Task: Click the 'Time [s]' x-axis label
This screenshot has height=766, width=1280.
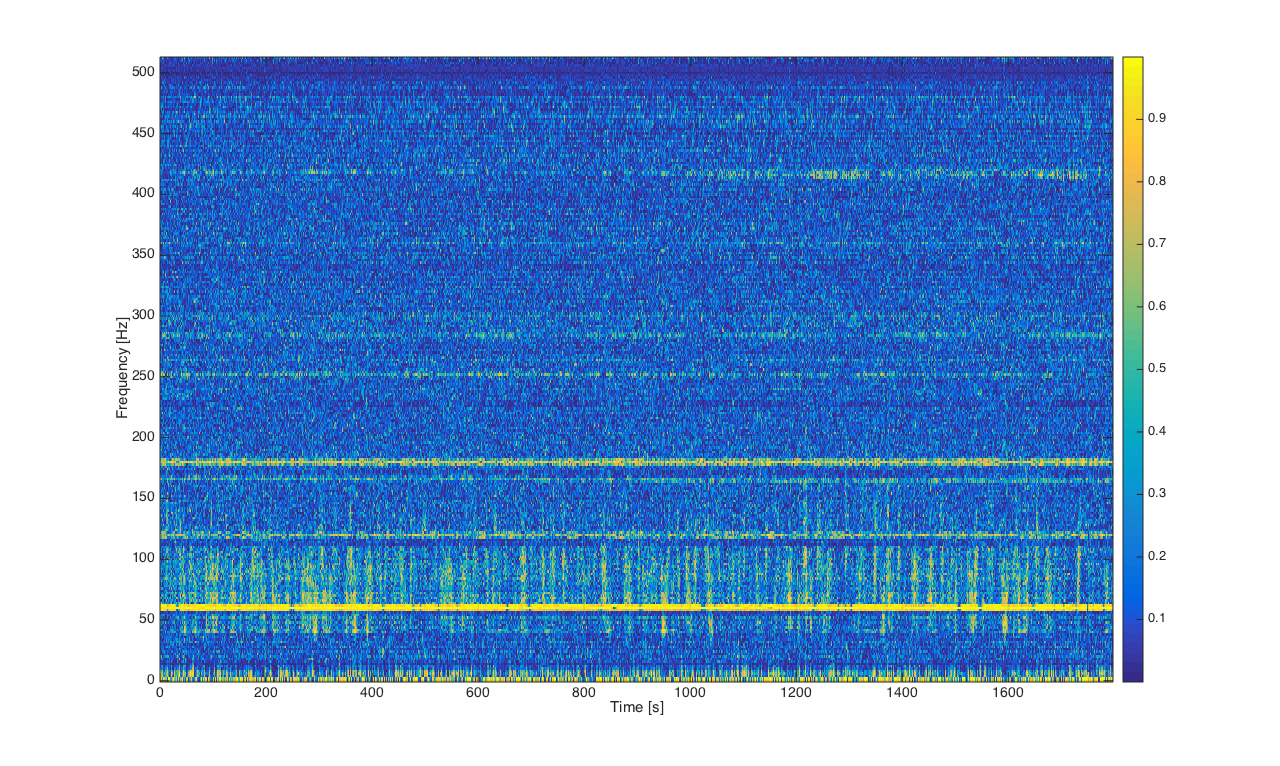Action: click(637, 708)
